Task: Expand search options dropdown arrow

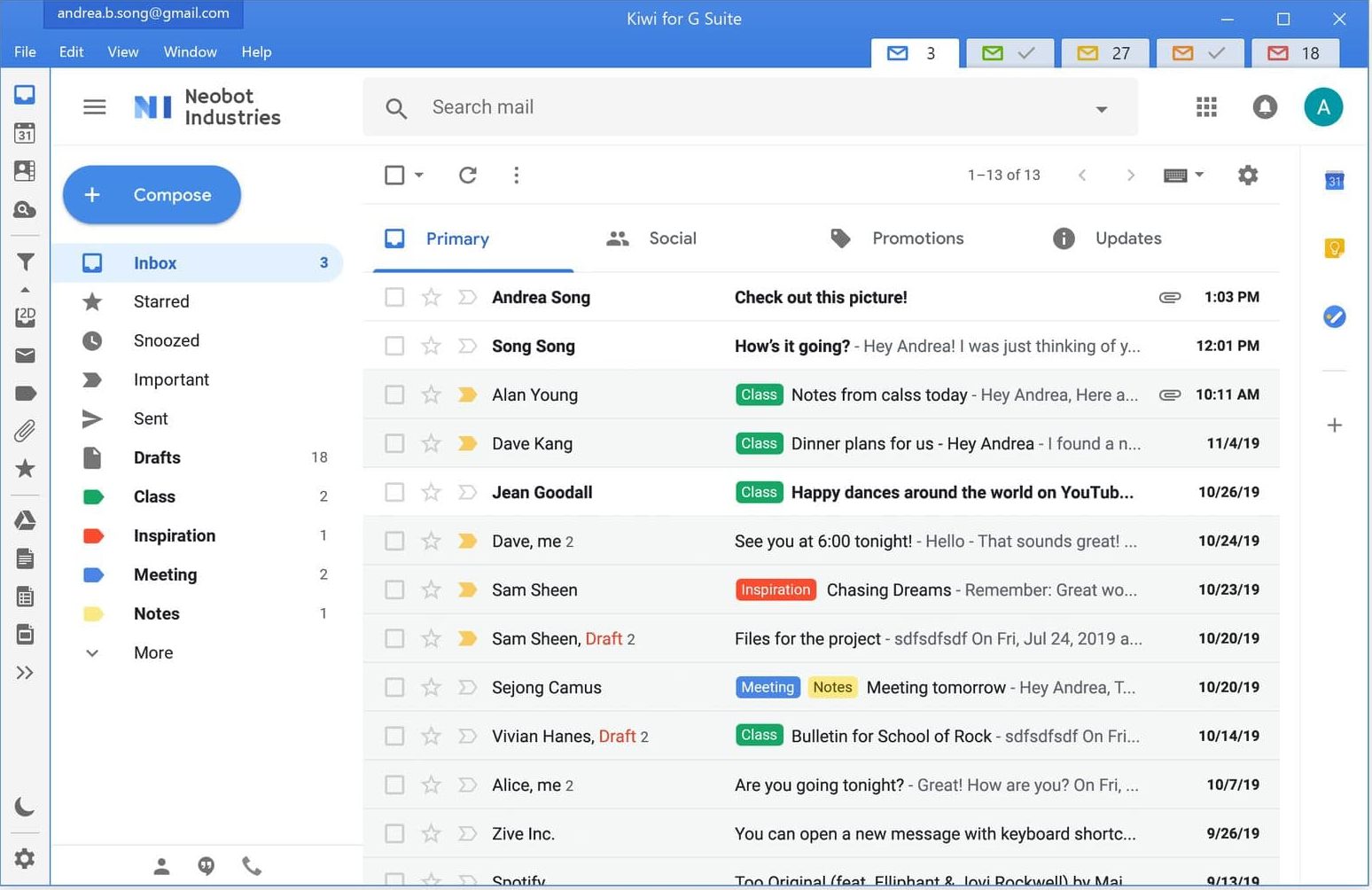Action: (1102, 109)
